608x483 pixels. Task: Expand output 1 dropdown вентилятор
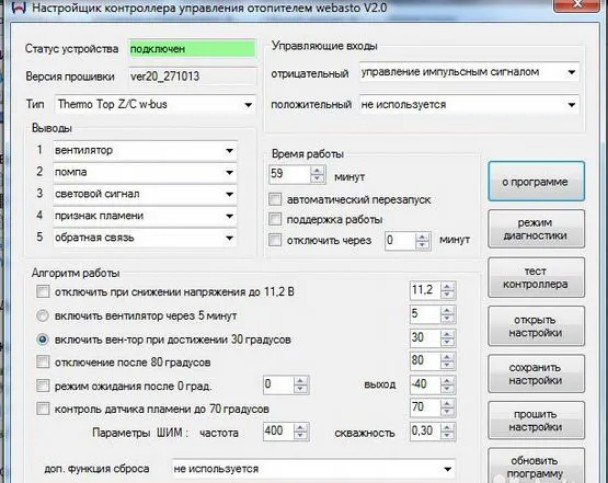click(x=145, y=150)
